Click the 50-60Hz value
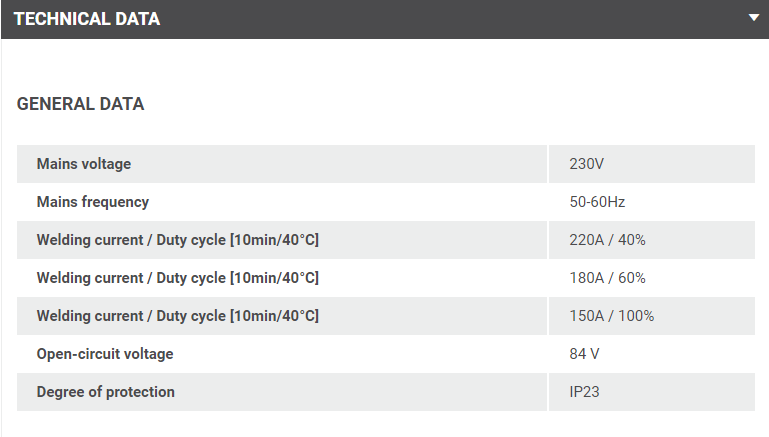This screenshot has width=769, height=437. (597, 202)
